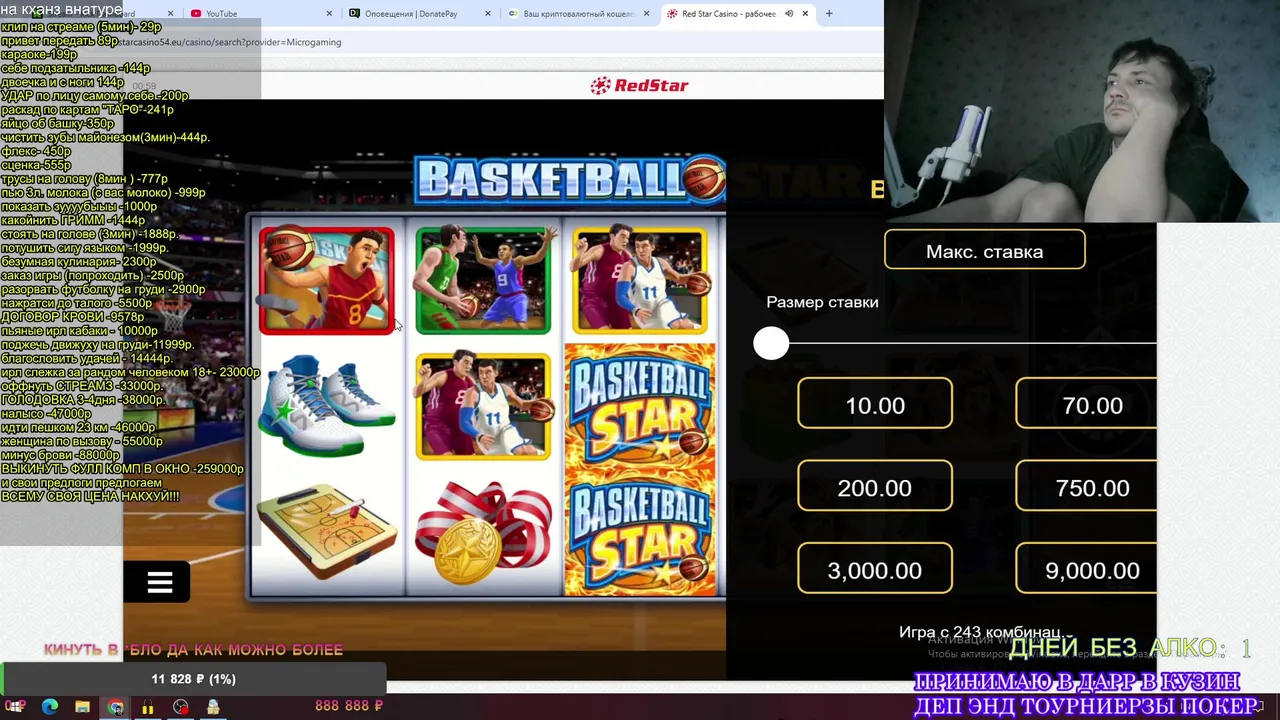This screenshot has height=720, width=1280.
Task: Click the red player number 8 symbol
Action: tap(326, 280)
